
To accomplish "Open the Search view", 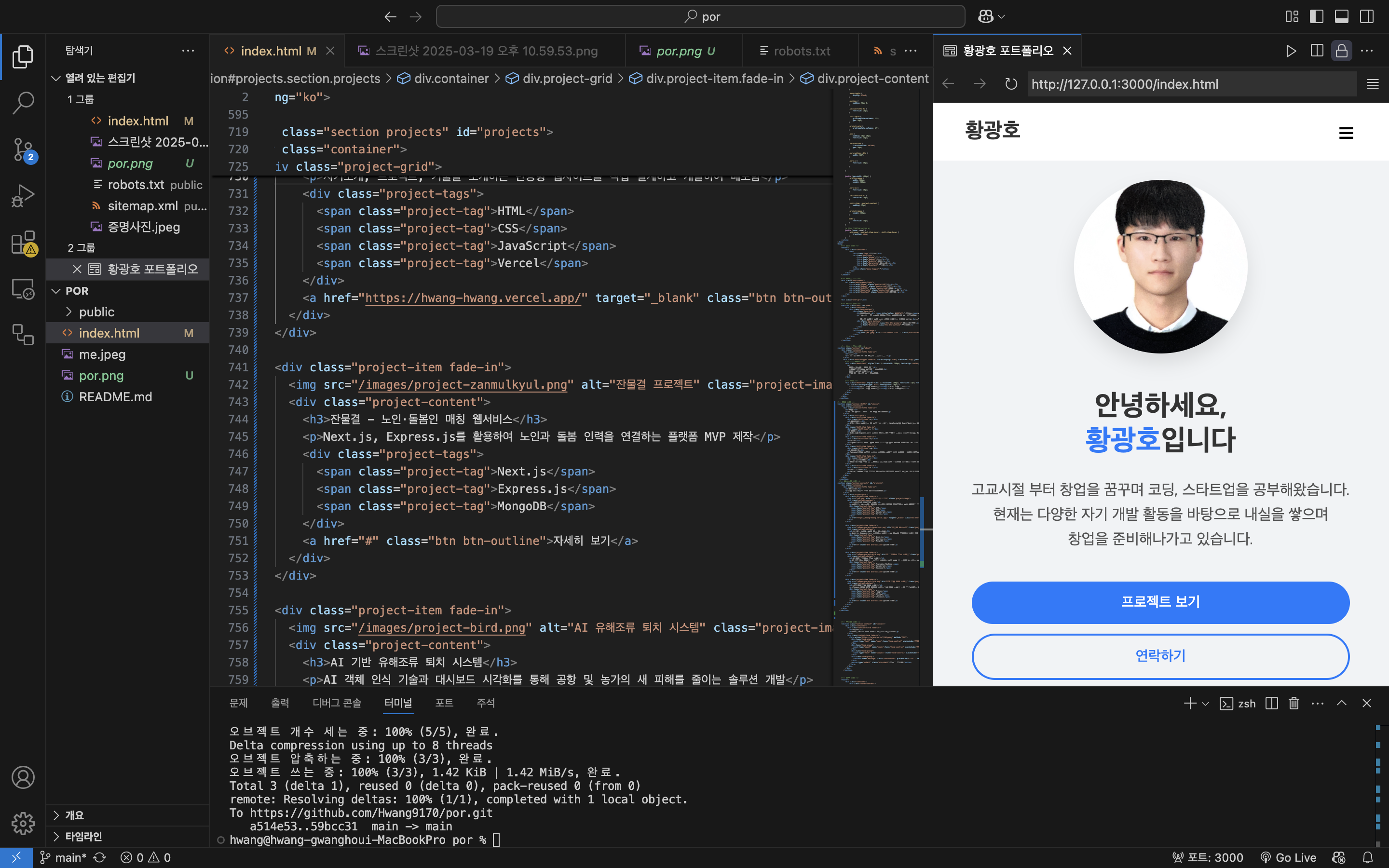I will point(23,103).
